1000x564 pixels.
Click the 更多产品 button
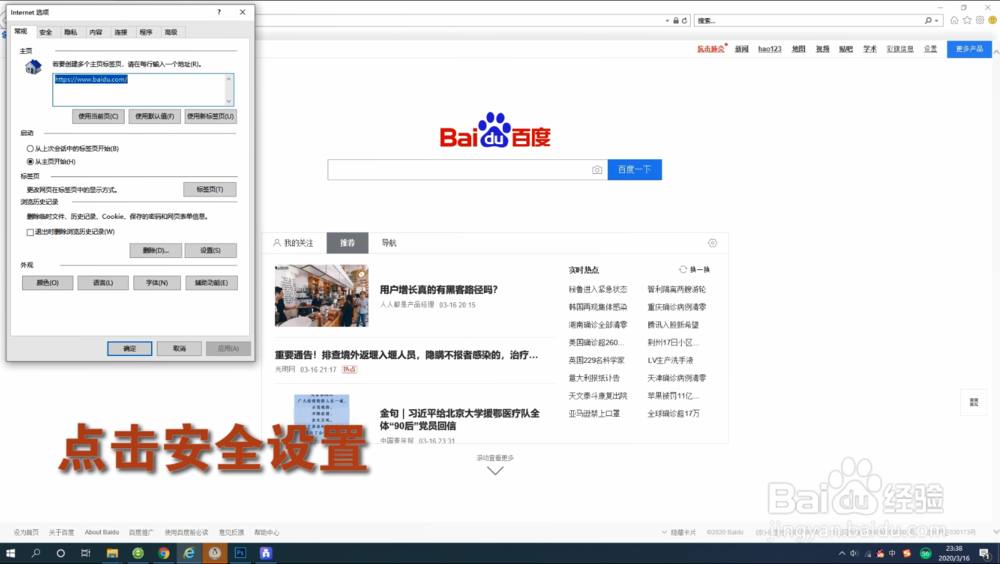[x=969, y=49]
